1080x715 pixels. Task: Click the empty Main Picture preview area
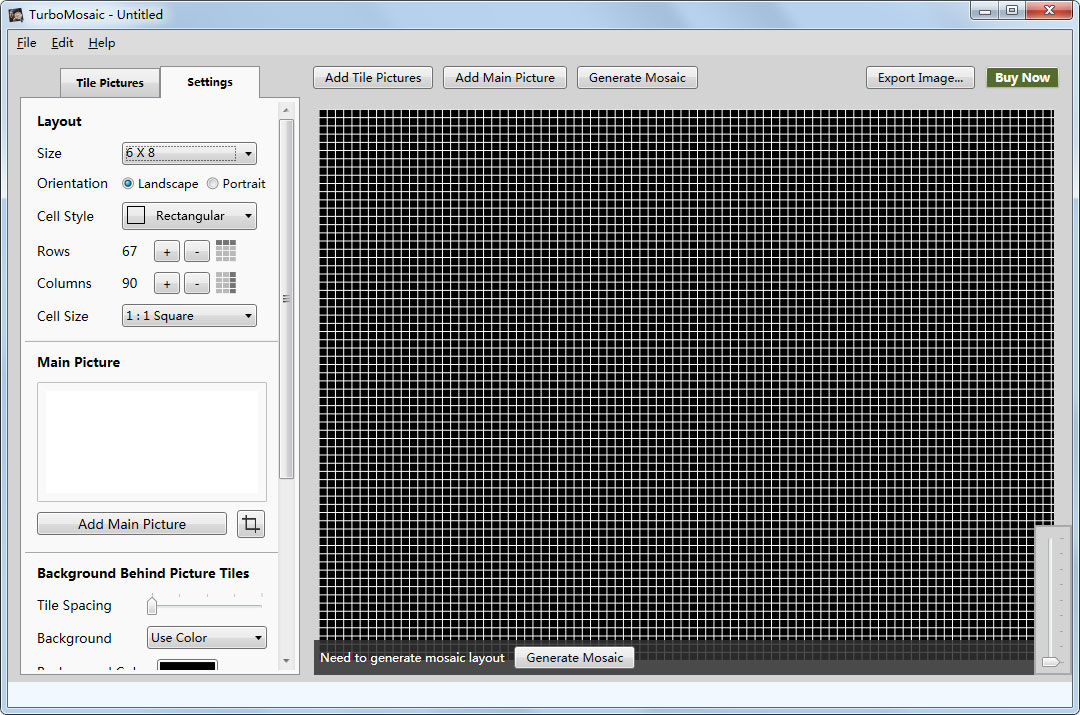tap(152, 441)
